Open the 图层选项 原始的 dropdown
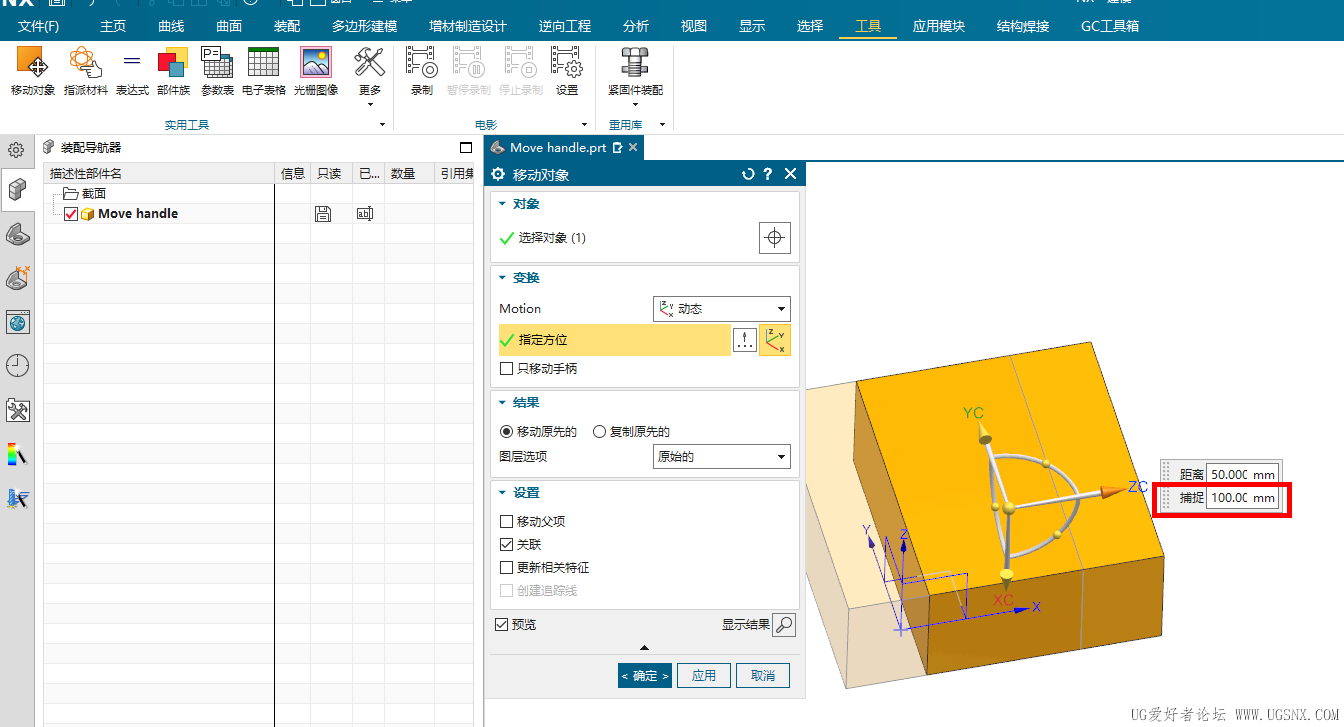Viewport: 1344px width, 727px height. pos(721,457)
